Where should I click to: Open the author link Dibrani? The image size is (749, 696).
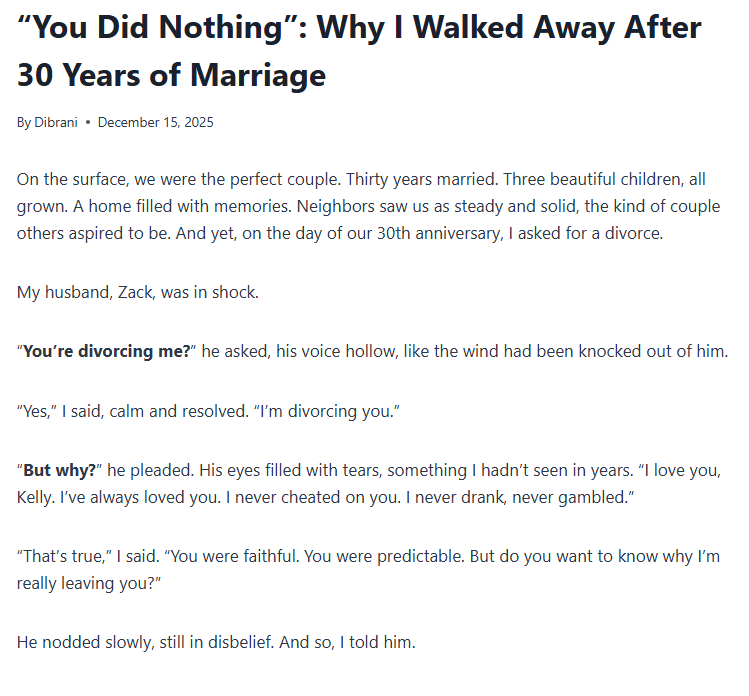pos(58,123)
